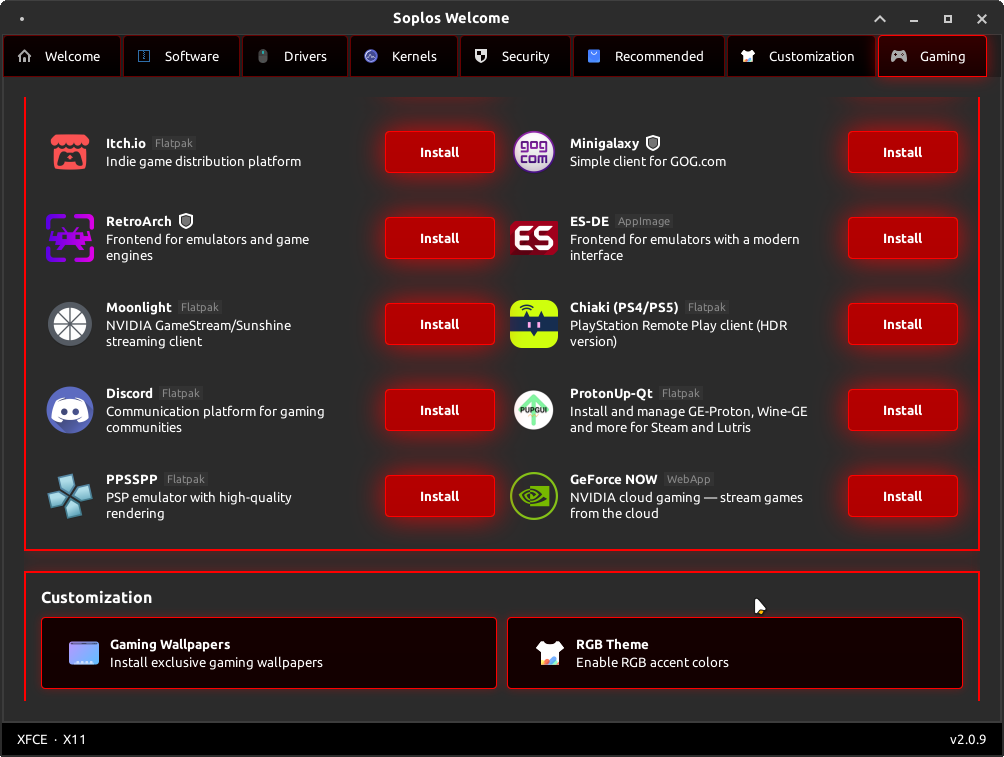This screenshot has height=757, width=1004.
Task: Click the shield icon on Security tab
Action: pyautogui.click(x=481, y=56)
